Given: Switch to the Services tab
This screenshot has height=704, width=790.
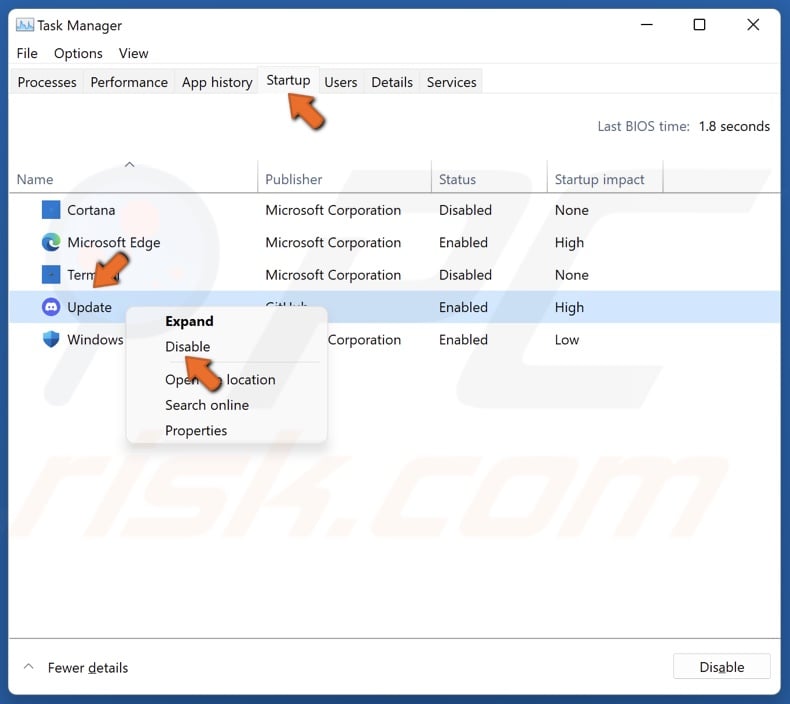Looking at the screenshot, I should 451,82.
